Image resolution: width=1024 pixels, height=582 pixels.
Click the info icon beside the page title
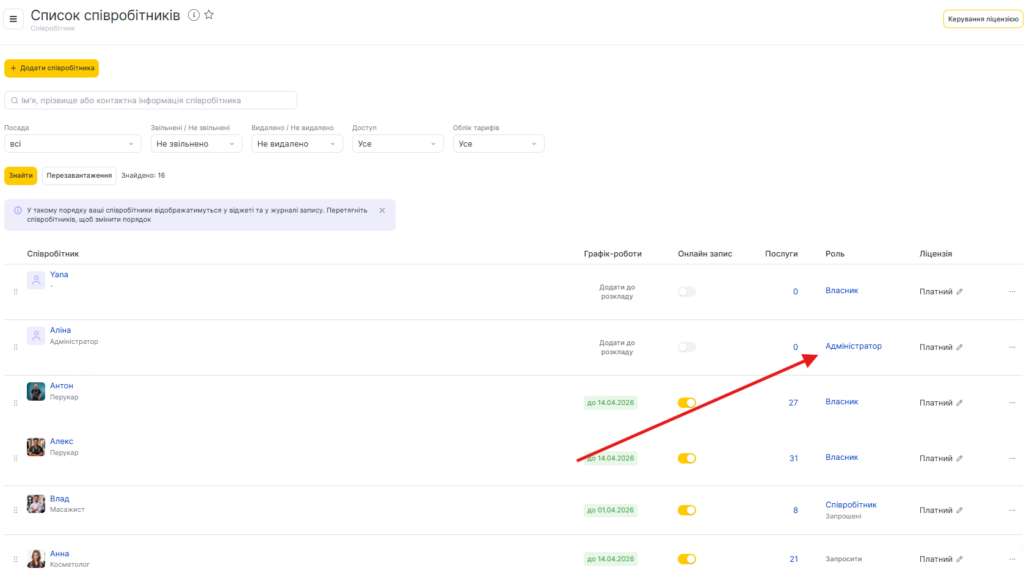(x=194, y=15)
